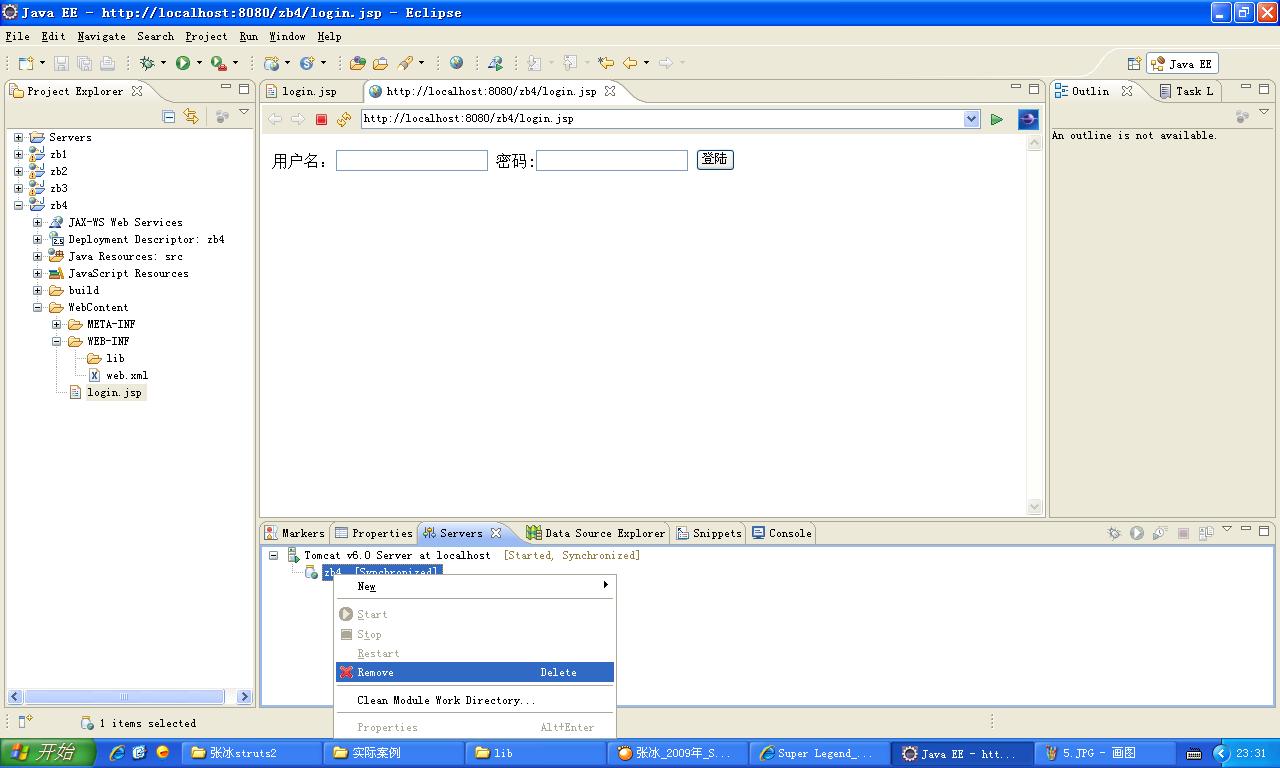Click the Start server icon in Servers panel
Screen dimensions: 1280x768
[1137, 533]
